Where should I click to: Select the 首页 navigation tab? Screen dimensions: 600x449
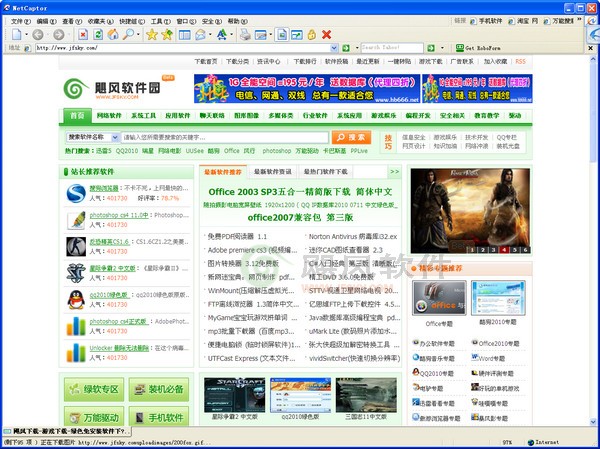point(77,116)
